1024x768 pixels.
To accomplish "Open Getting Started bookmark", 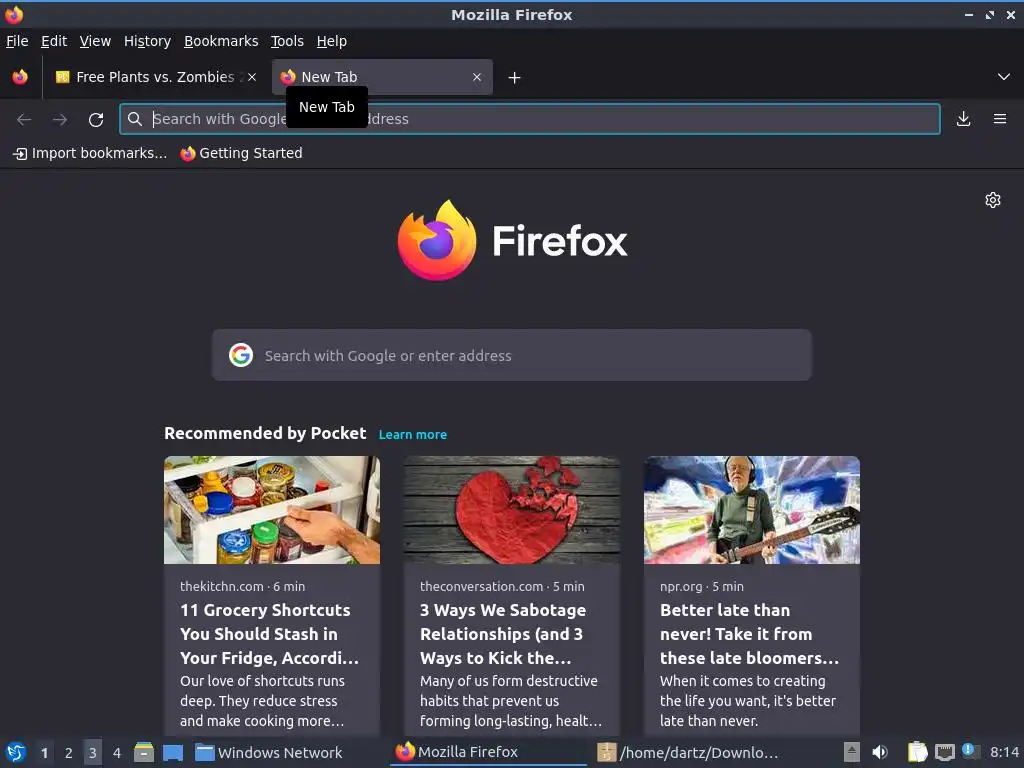I will [241, 153].
